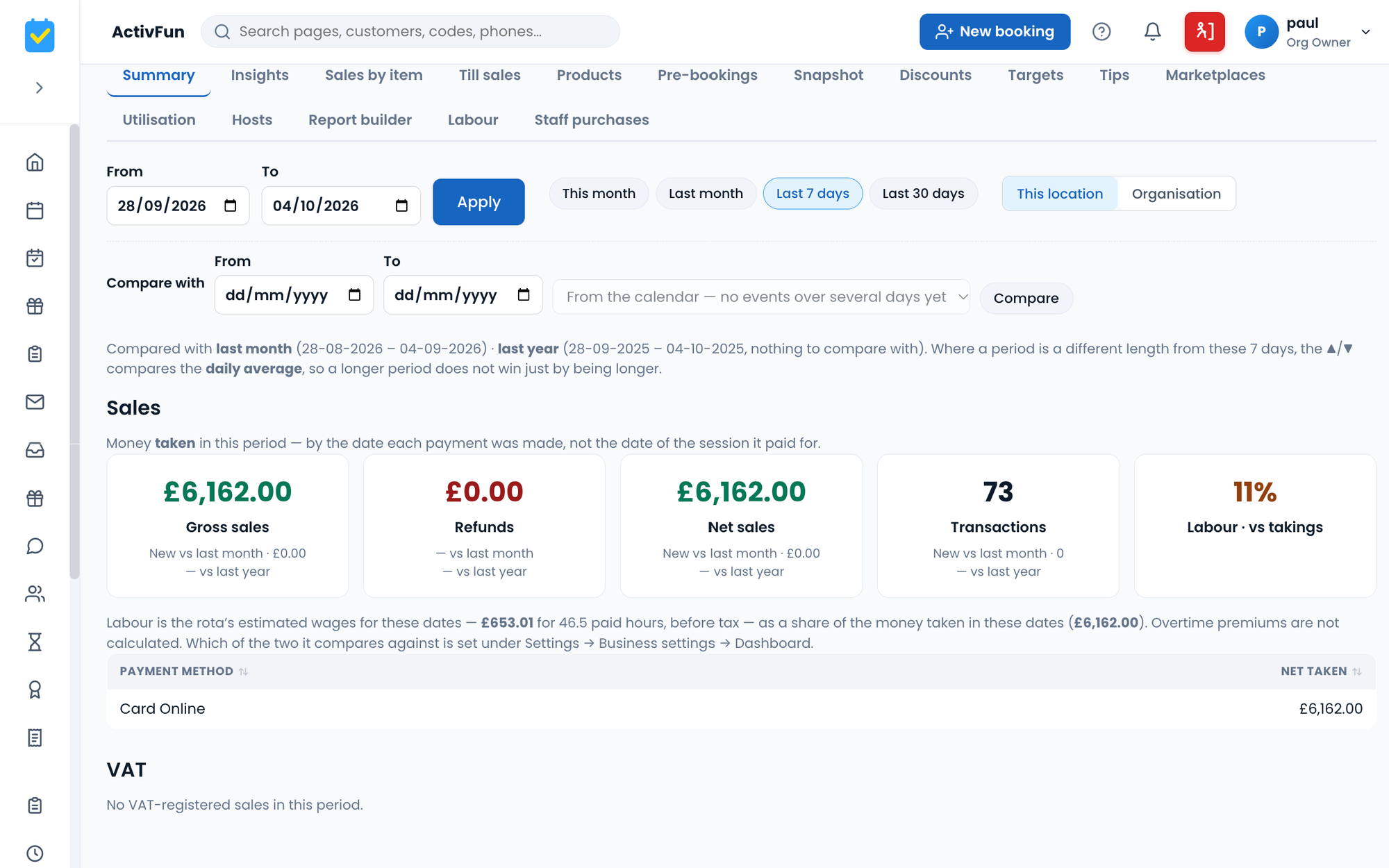Click the ActivFun app logo checkmark

coord(40,35)
